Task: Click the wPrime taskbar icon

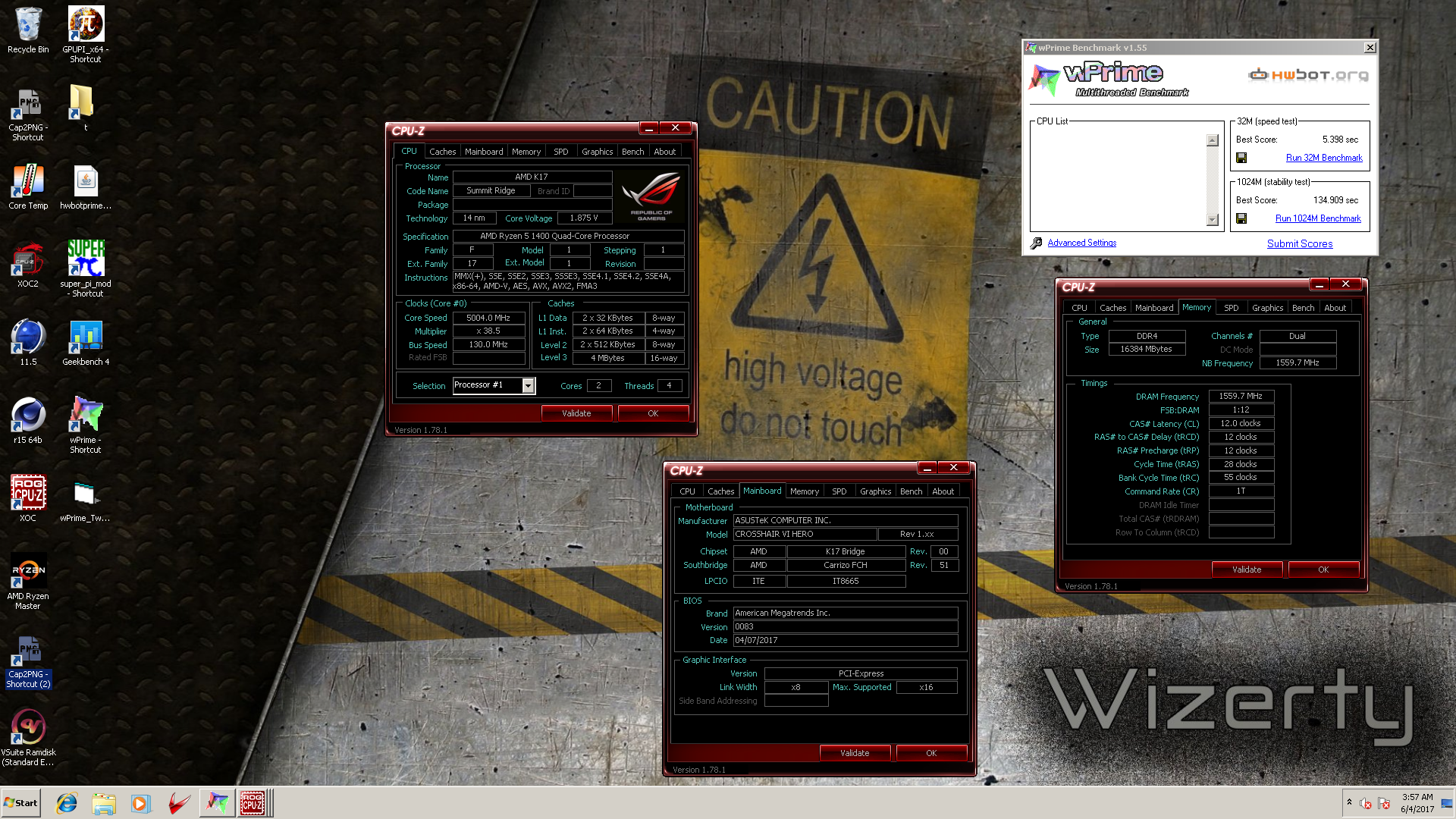Action: click(217, 803)
